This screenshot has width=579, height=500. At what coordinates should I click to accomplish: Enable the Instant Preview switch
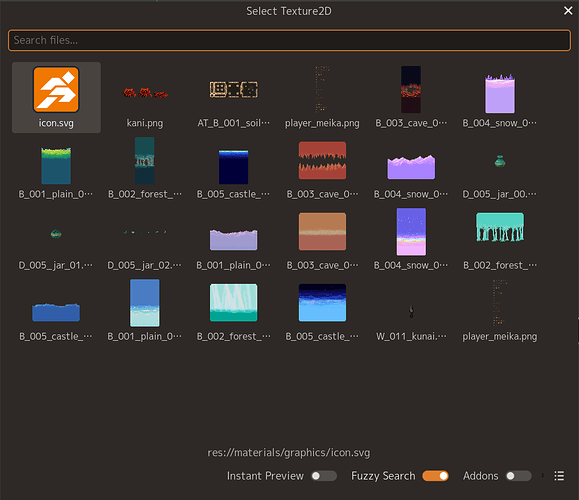[x=324, y=476]
